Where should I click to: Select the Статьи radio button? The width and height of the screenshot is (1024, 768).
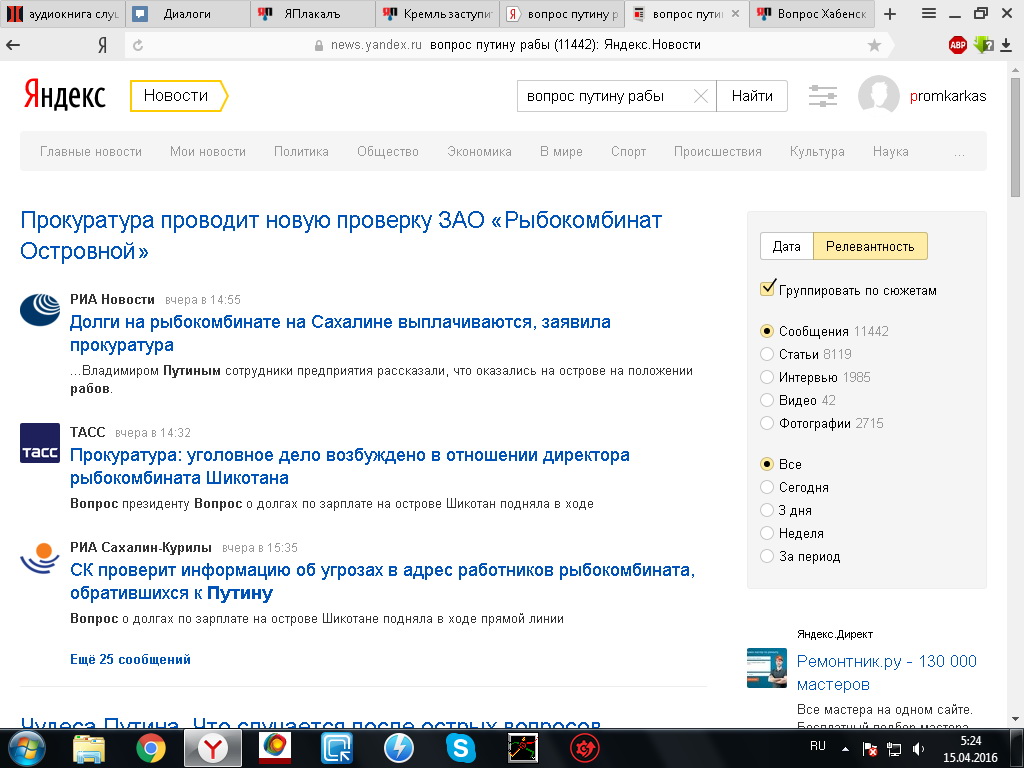tap(767, 354)
